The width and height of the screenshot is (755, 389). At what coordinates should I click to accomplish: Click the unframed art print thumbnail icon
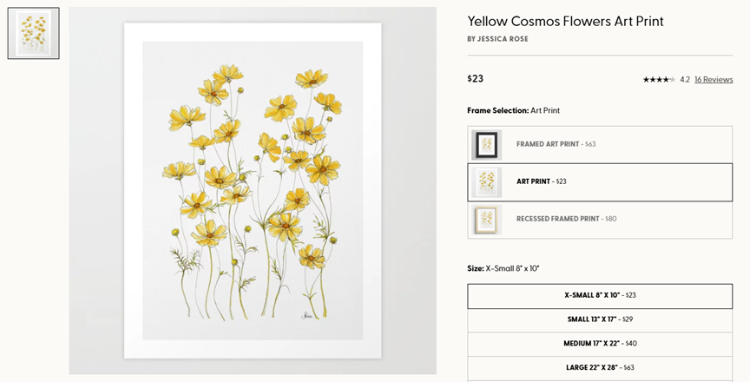coord(487,182)
